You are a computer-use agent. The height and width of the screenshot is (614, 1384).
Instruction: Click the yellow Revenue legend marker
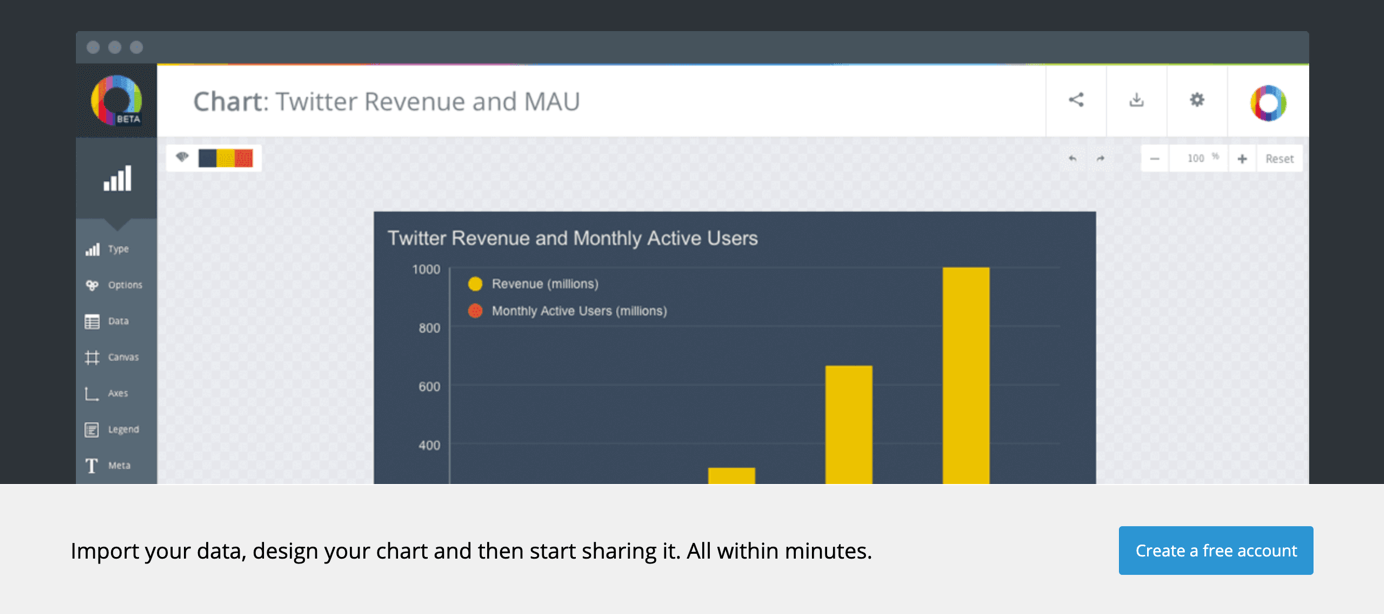click(x=475, y=284)
